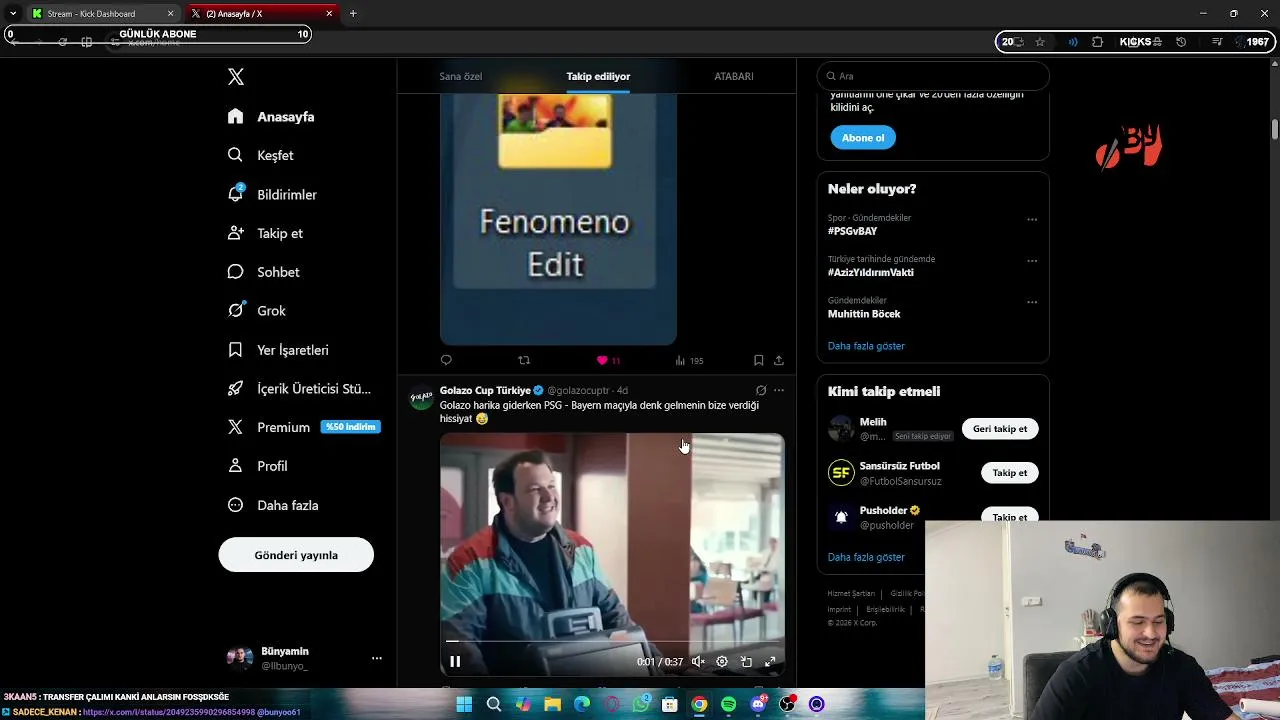
Task: Open WhatsApp from the taskbar
Action: click(x=641, y=705)
